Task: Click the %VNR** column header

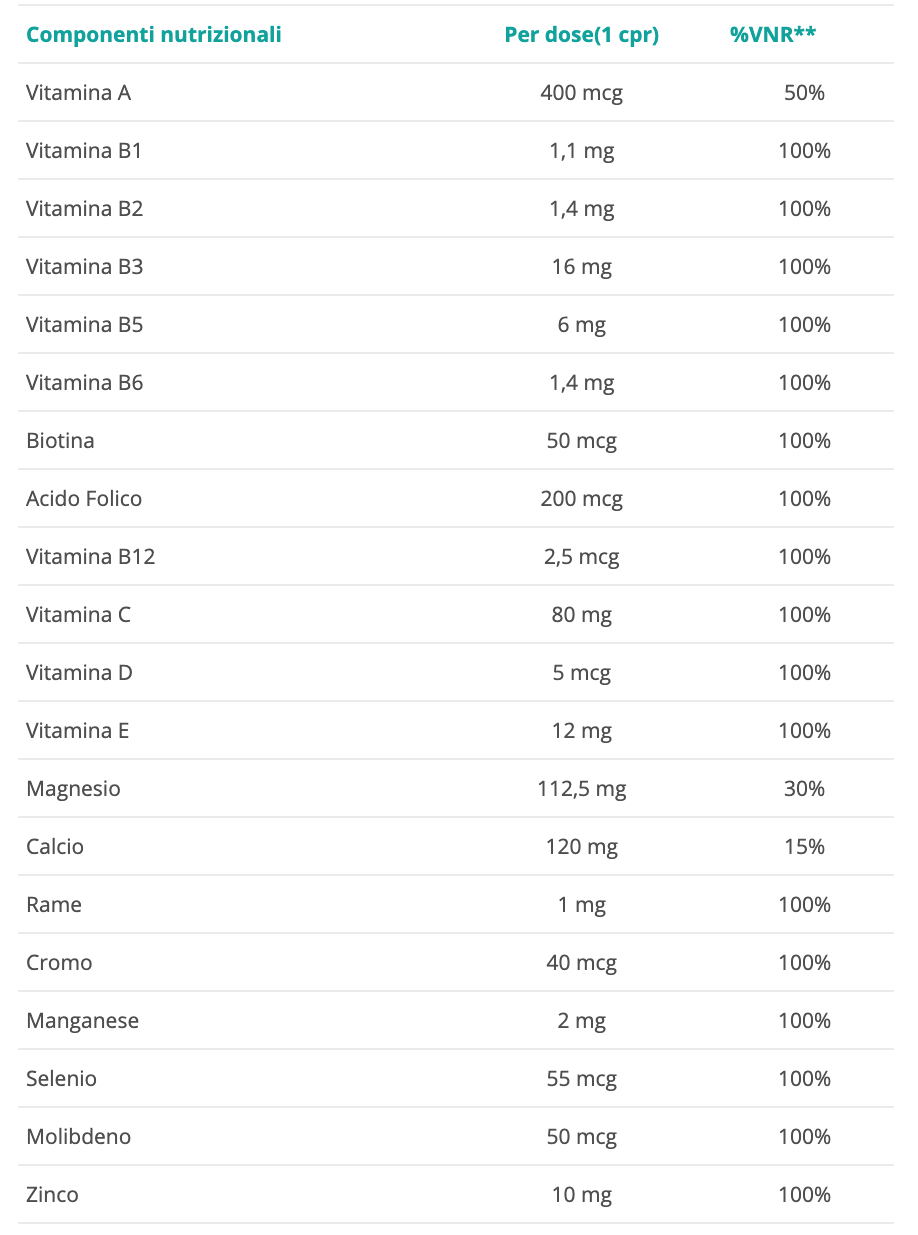Action: pyautogui.click(x=773, y=35)
